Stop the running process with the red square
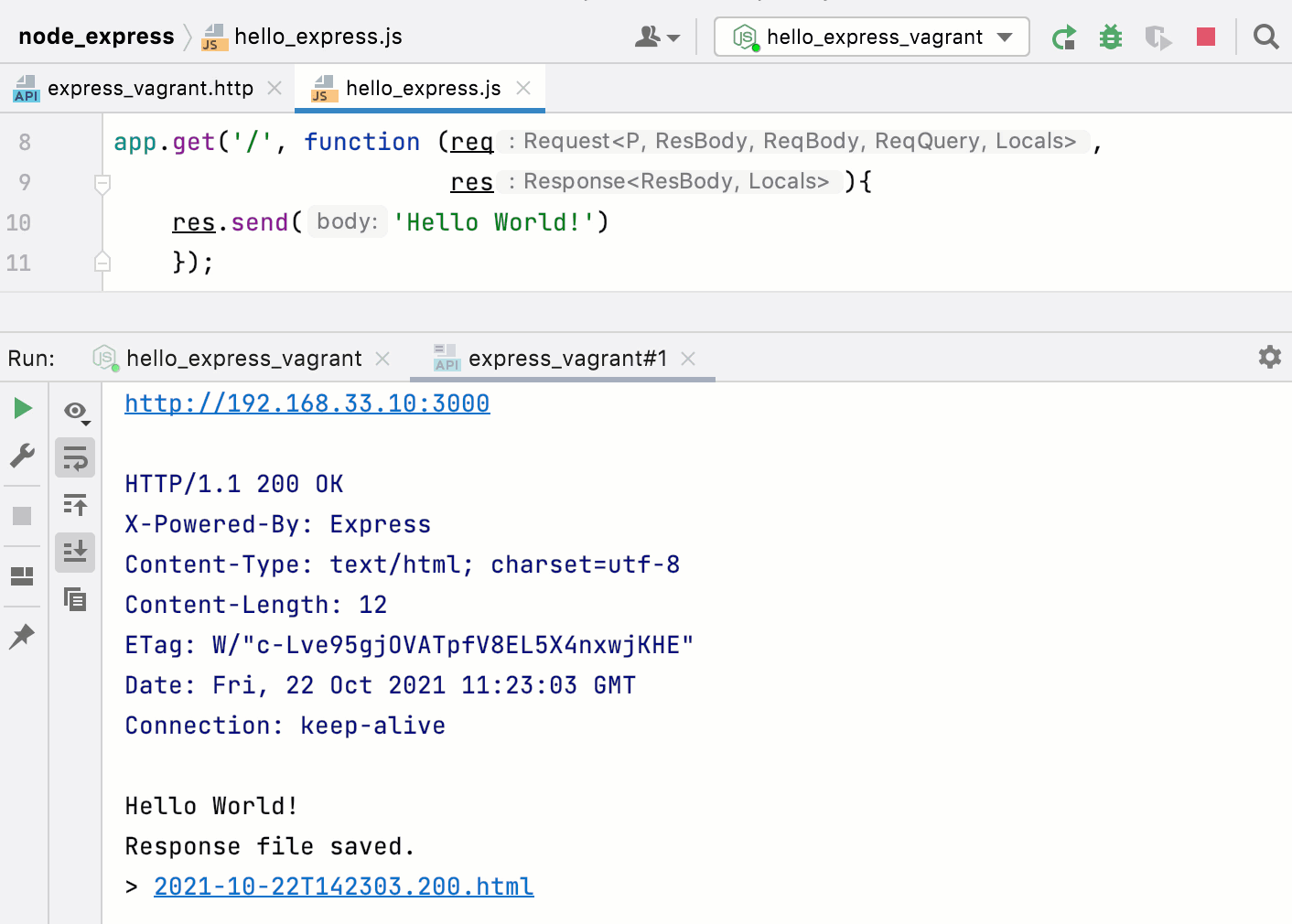The width and height of the screenshot is (1292, 924). point(1206,37)
